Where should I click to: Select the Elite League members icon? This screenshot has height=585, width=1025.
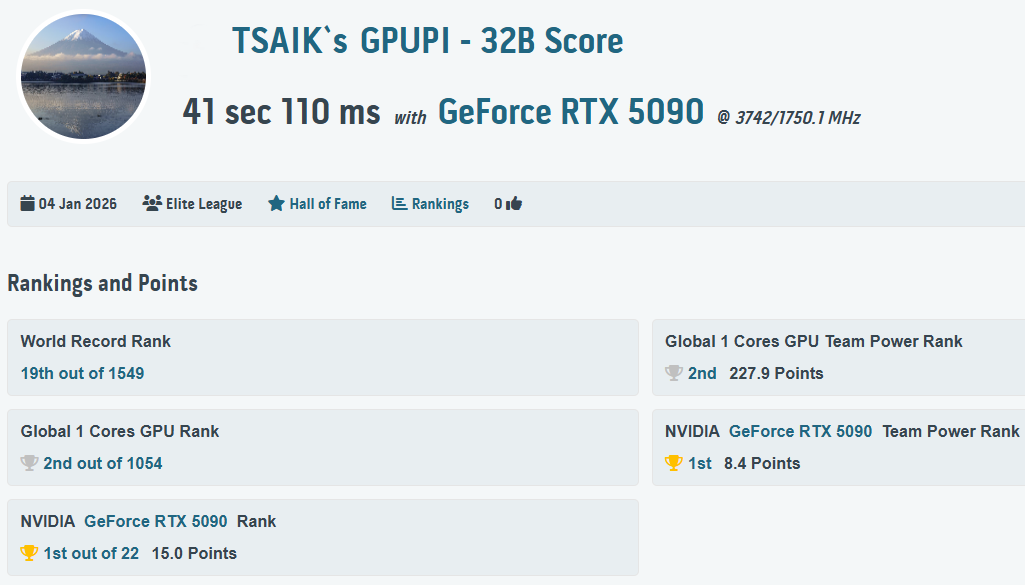150,202
